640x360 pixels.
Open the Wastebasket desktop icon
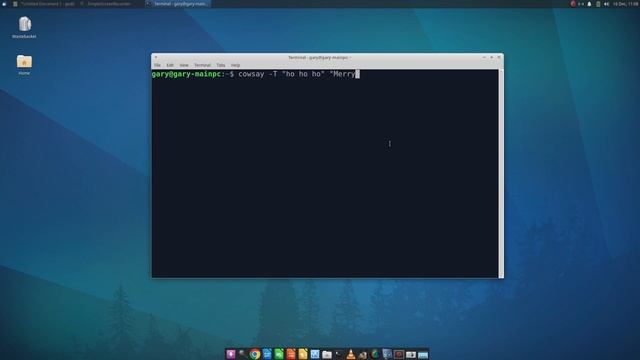[x=24, y=27]
